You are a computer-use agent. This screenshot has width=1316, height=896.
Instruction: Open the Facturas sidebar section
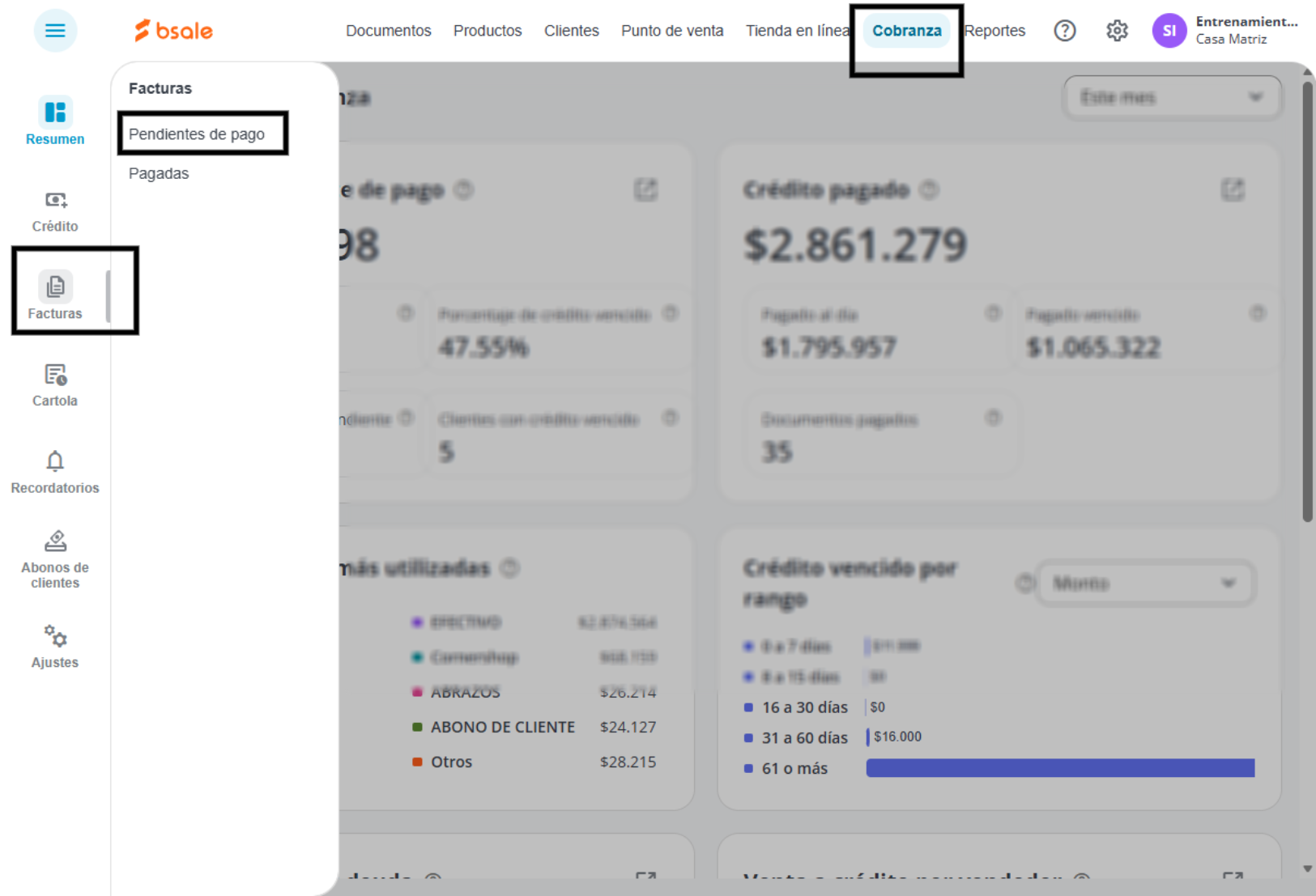click(x=55, y=295)
